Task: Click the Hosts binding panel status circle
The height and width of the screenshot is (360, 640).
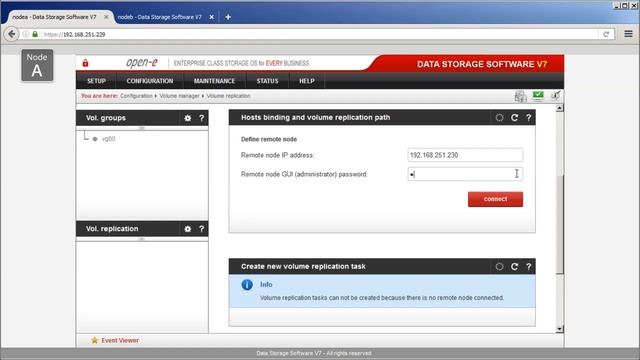Action: coord(499,118)
